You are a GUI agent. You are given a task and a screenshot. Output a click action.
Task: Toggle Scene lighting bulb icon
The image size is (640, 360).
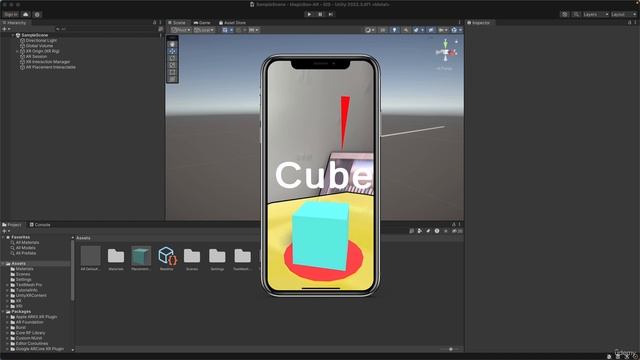[394, 30]
